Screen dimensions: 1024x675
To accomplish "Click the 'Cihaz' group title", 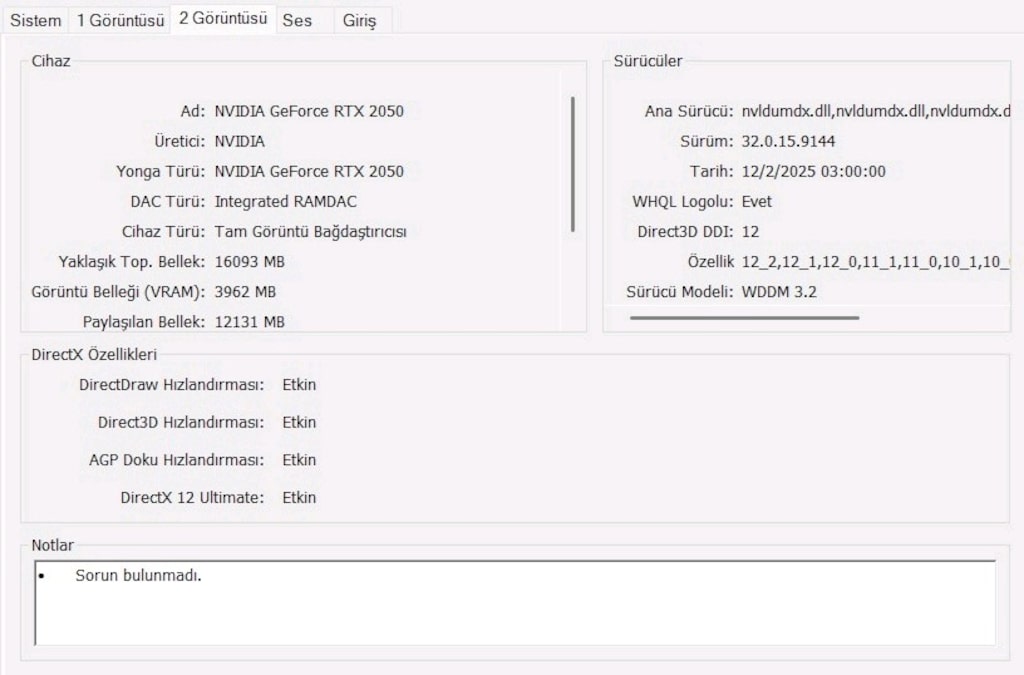I will [x=51, y=61].
